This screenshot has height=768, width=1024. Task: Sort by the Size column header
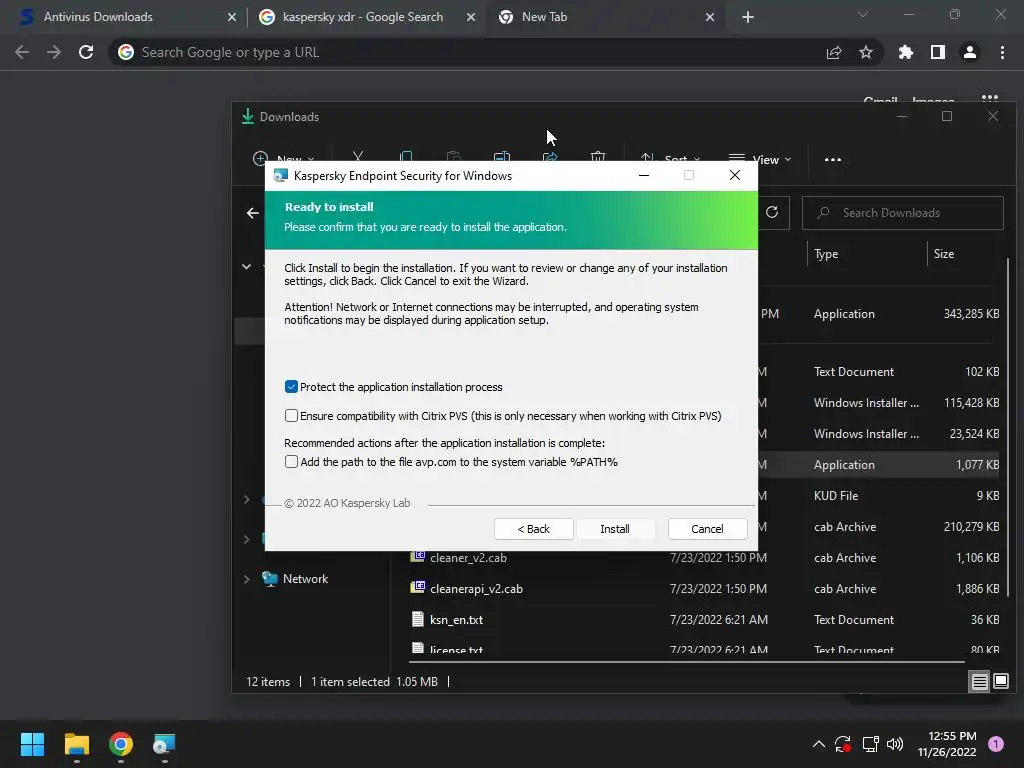[944, 254]
